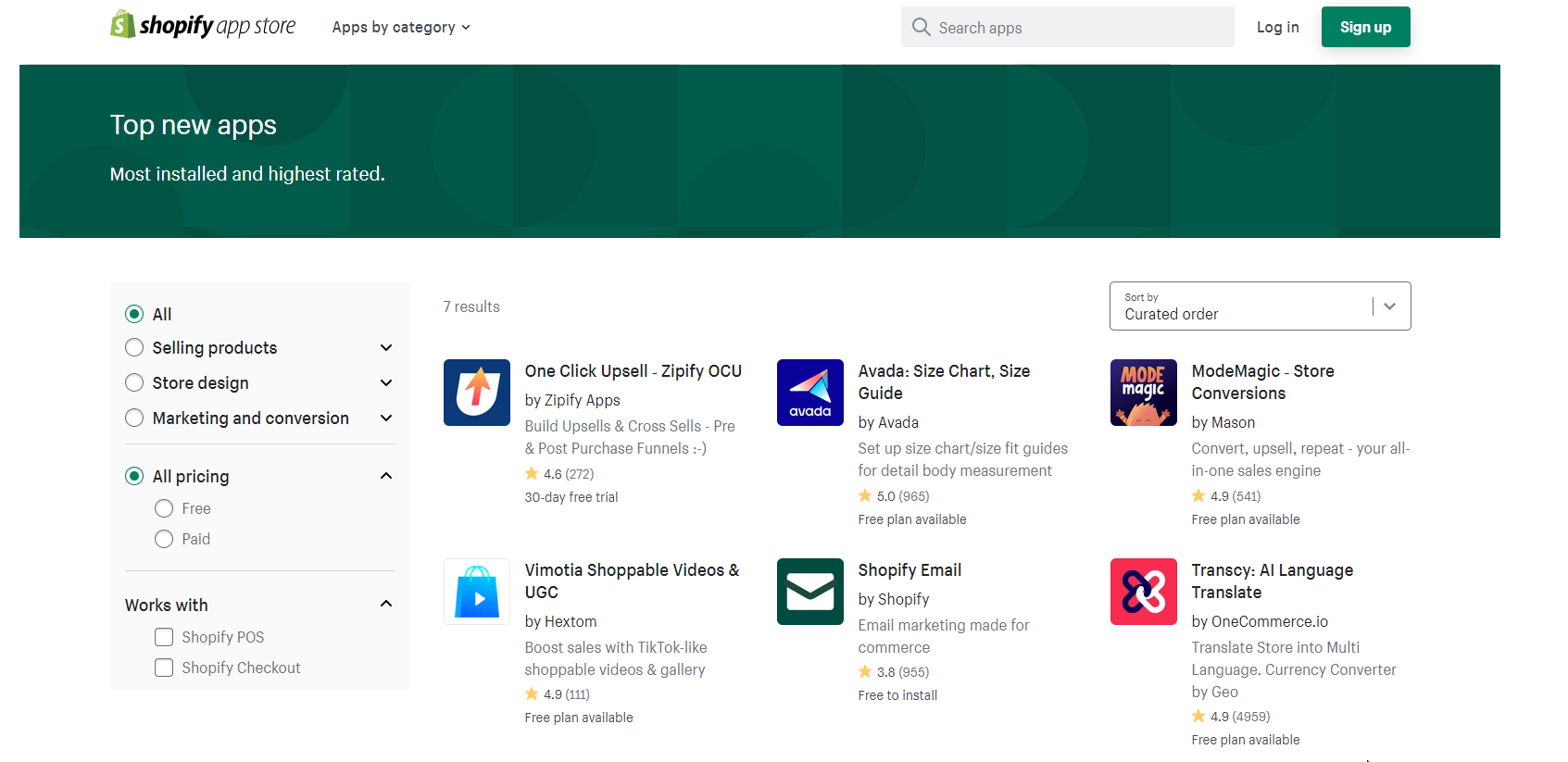Click 'Email marketing made for commerce' description
The width and height of the screenshot is (1568, 762).
[x=944, y=636]
